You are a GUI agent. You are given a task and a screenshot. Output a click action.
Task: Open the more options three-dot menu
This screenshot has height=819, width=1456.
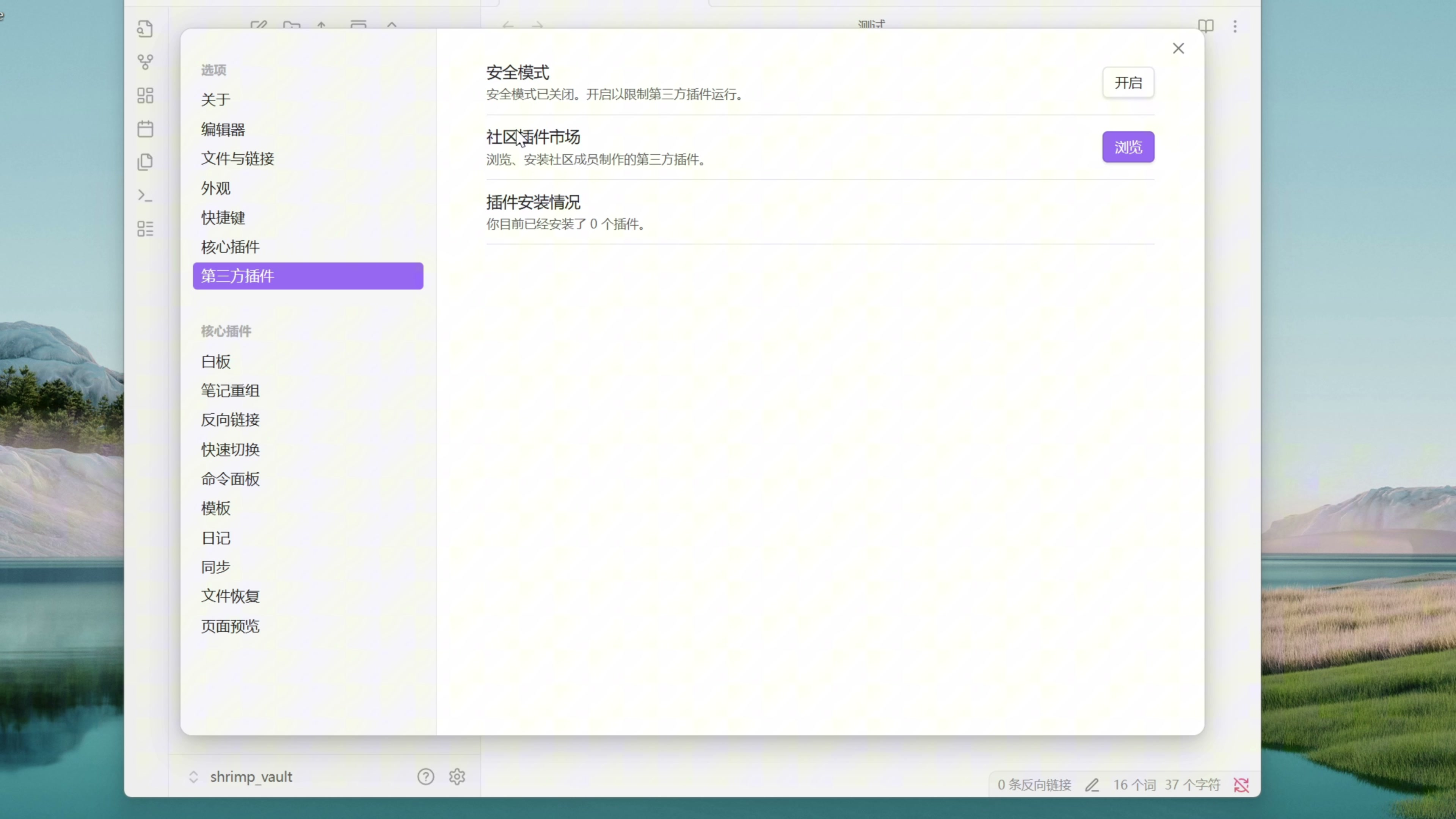click(x=1235, y=26)
